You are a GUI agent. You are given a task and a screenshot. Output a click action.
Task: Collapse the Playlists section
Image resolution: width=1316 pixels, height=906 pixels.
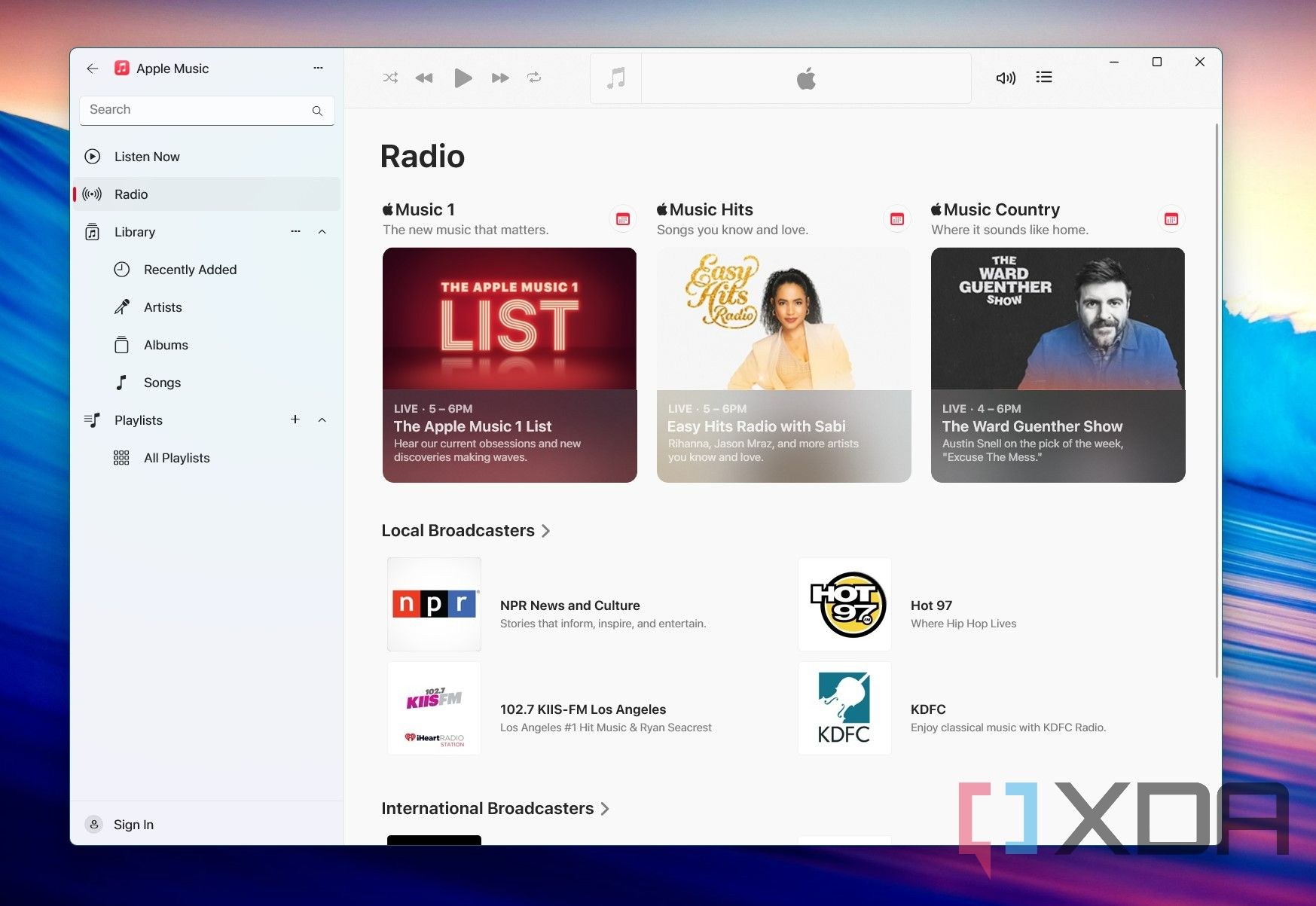point(322,419)
